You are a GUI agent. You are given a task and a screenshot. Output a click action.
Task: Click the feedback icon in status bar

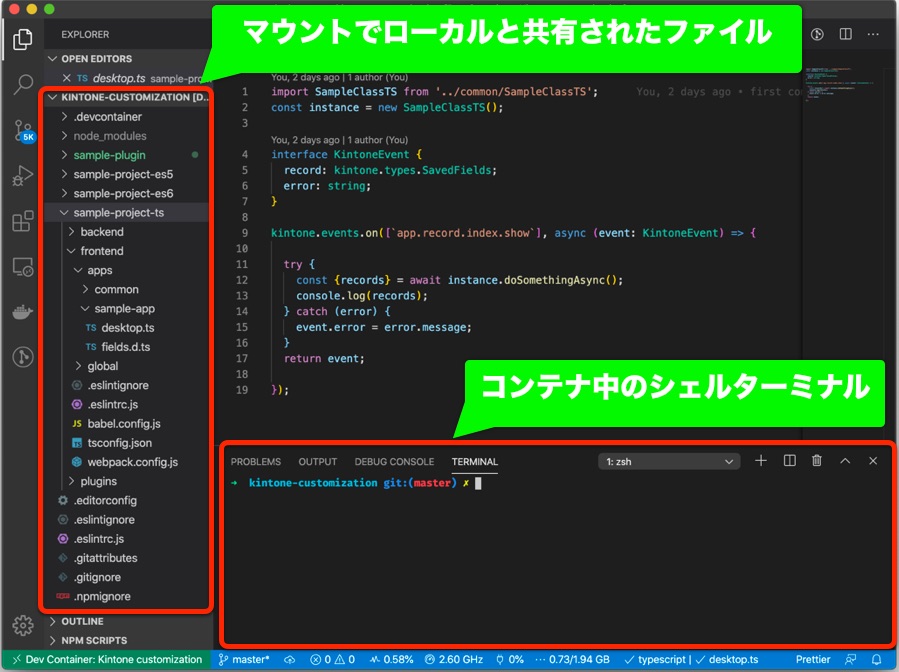851,659
